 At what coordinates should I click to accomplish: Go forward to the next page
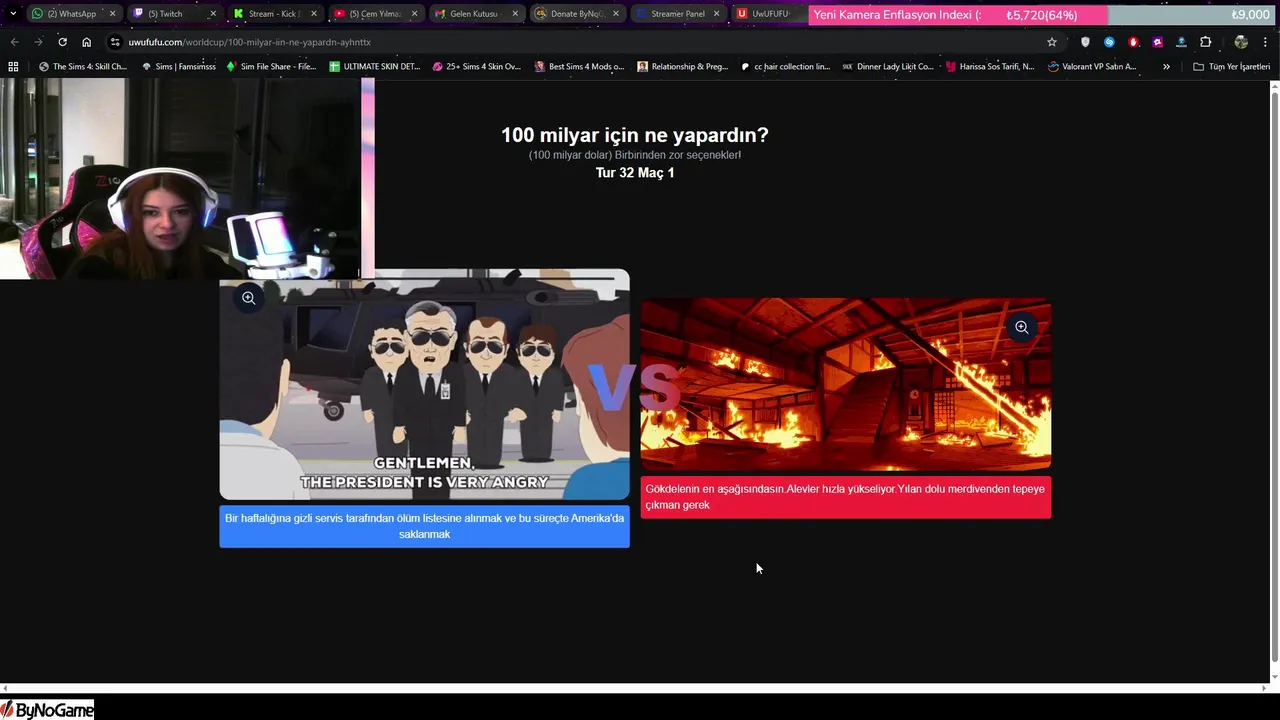[x=38, y=42]
